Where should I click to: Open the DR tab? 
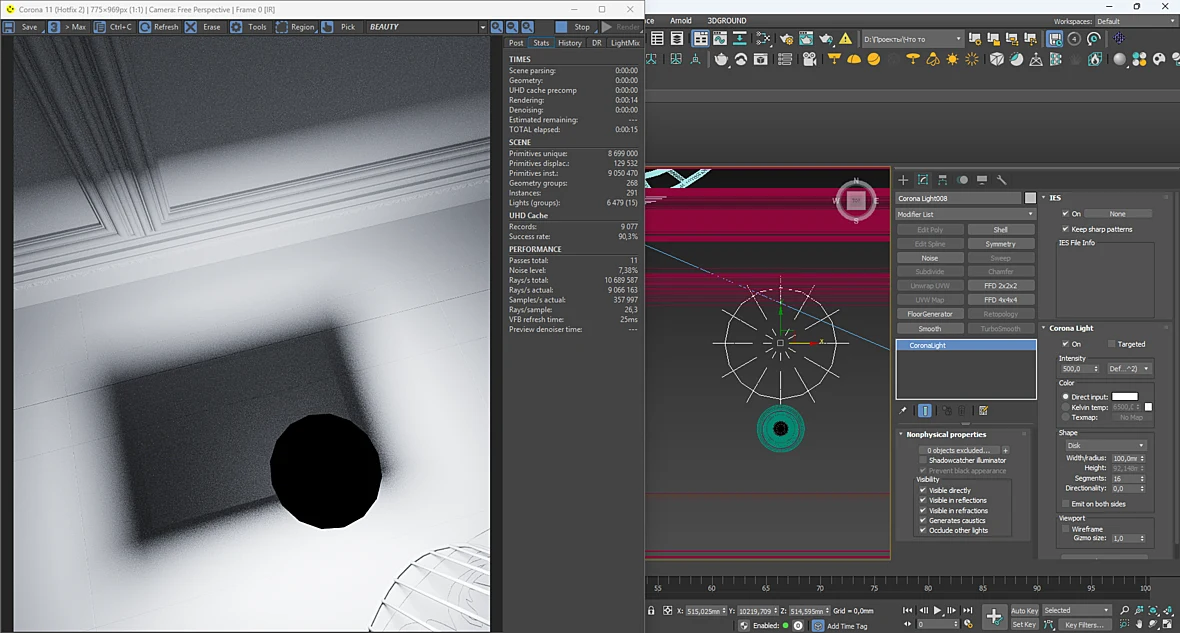click(x=597, y=43)
